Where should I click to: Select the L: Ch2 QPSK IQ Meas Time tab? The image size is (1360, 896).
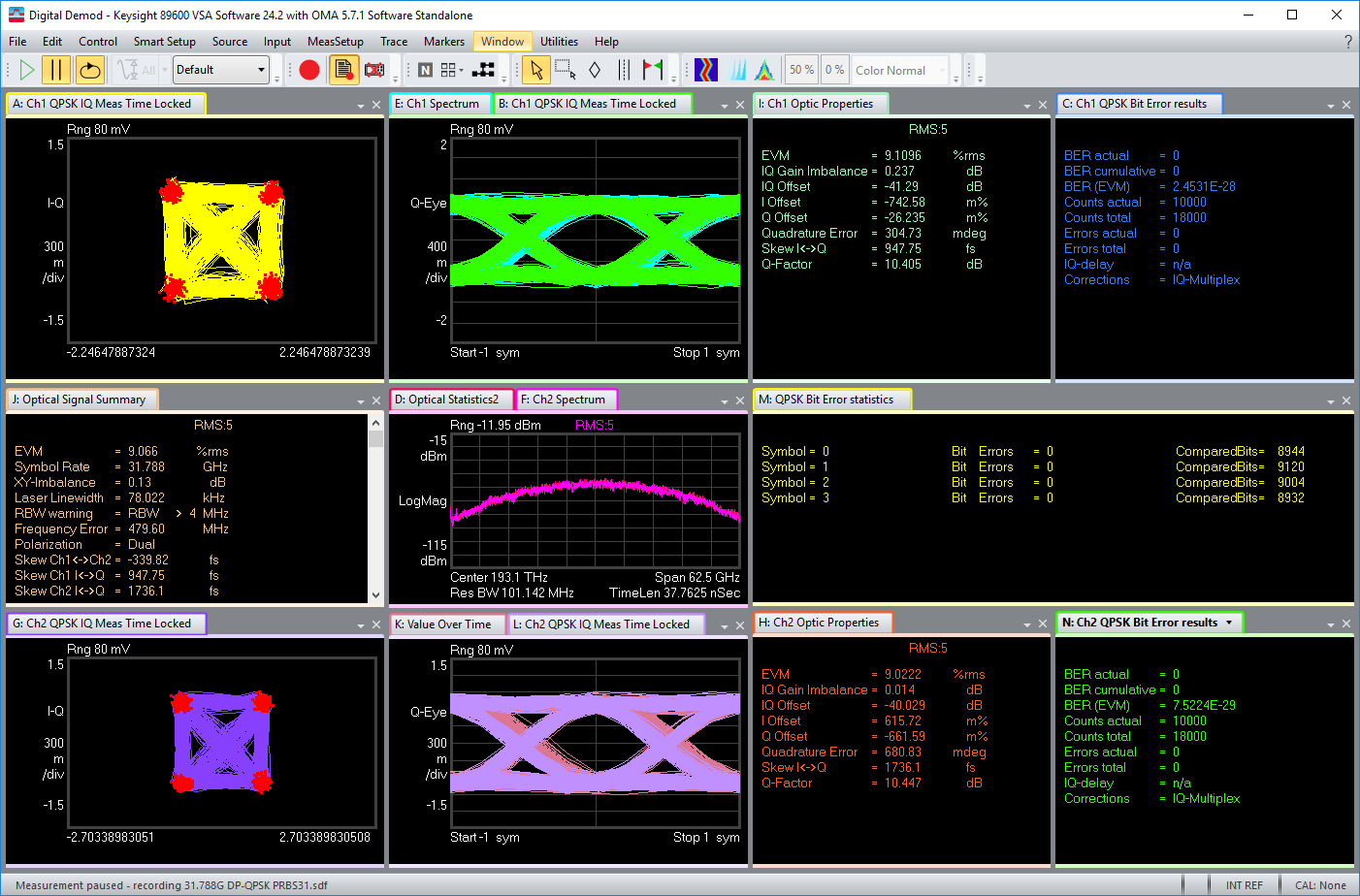click(x=605, y=624)
